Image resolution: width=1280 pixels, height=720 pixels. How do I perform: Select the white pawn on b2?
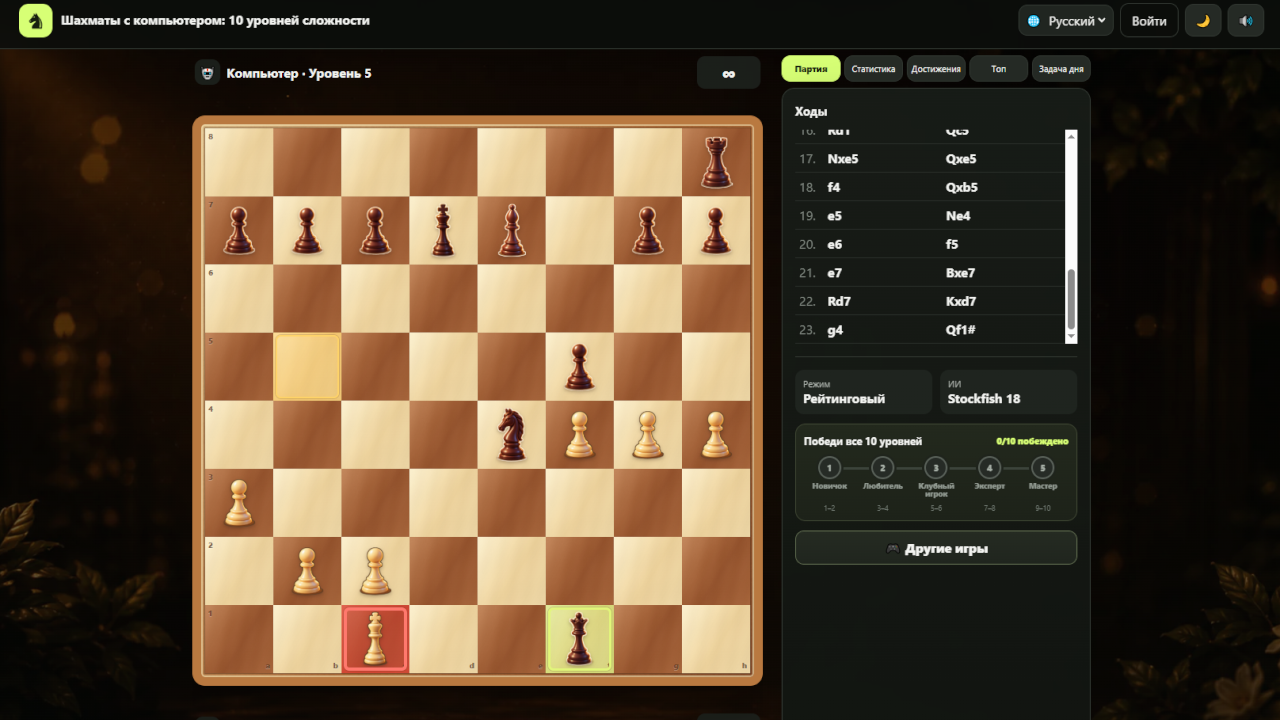307,571
